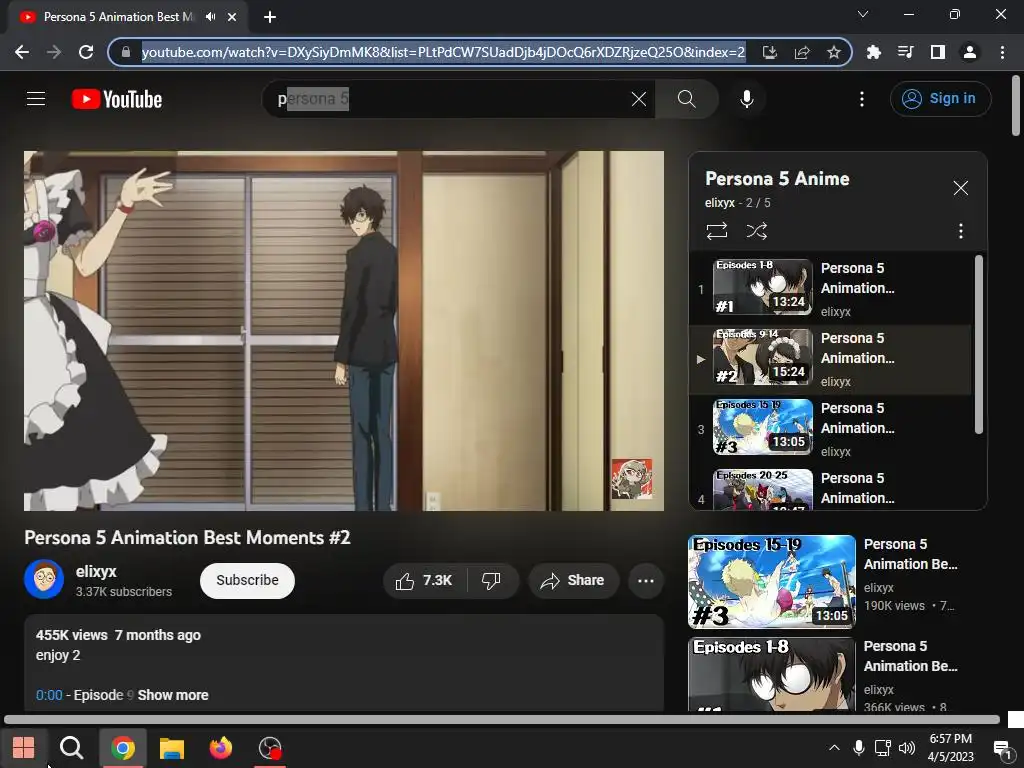Image resolution: width=1024 pixels, height=768 pixels.
Task: Open Chrome three-dot menu
Action: pyautogui.click(x=1002, y=52)
